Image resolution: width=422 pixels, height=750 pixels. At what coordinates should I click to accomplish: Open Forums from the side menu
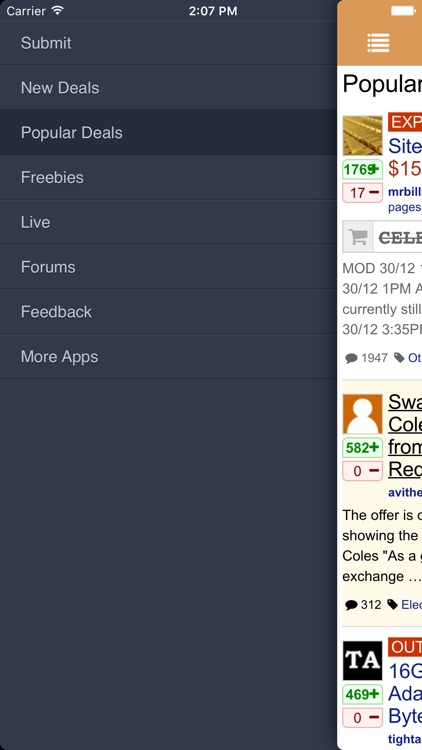point(168,267)
